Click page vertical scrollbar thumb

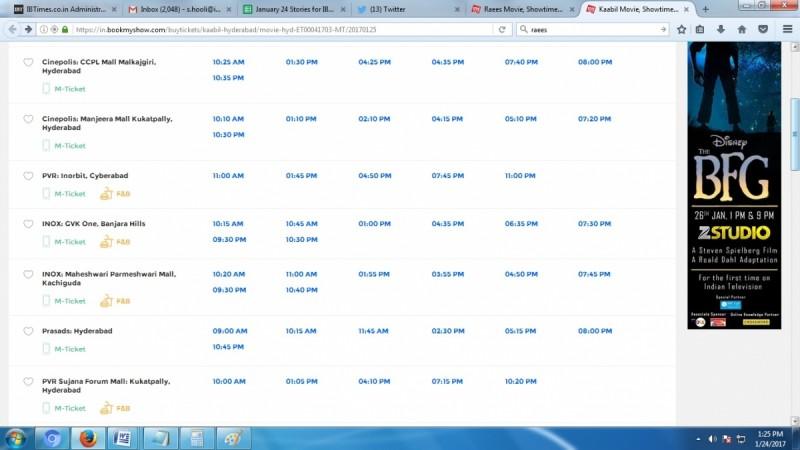(795, 135)
